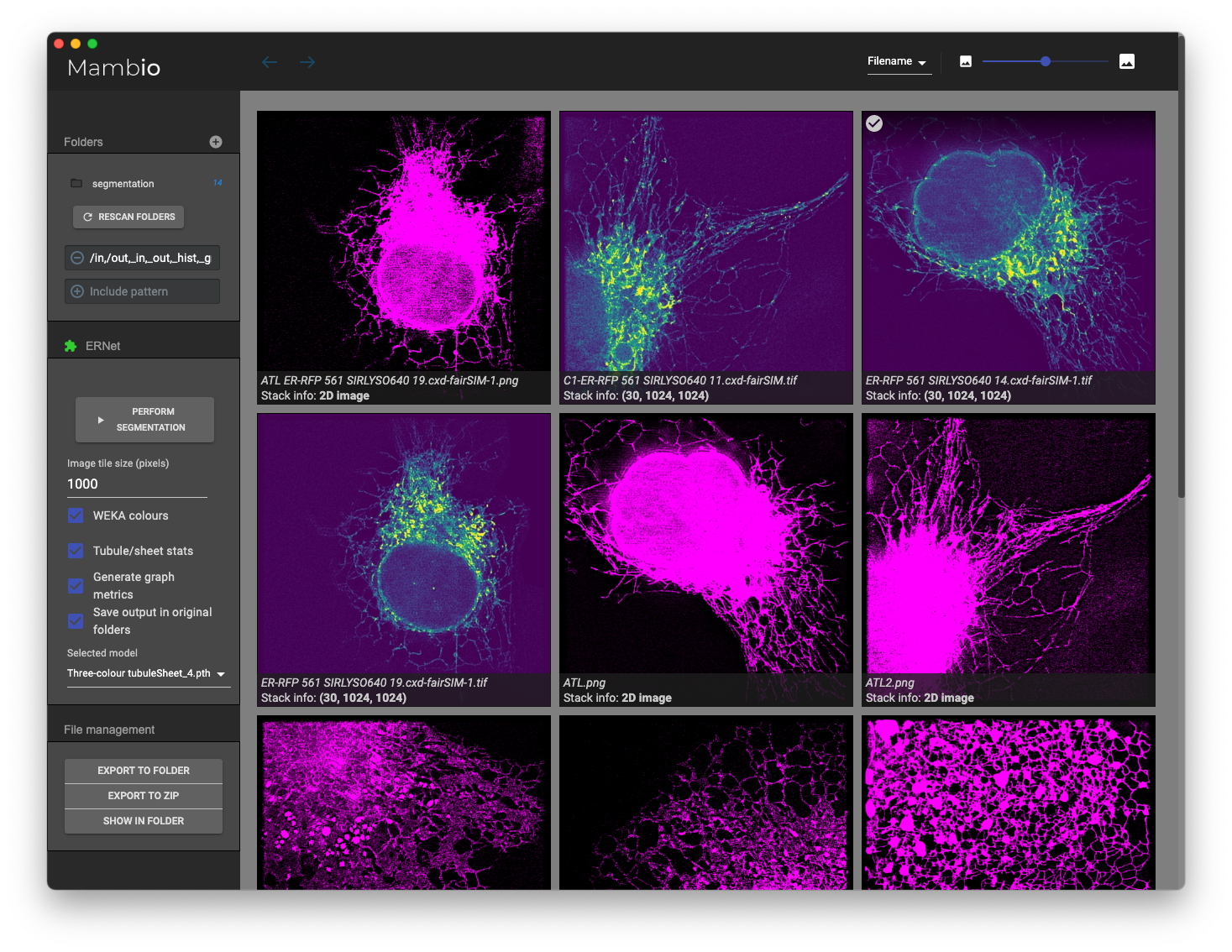Remove the /in,/out exclude pattern
The image size is (1232, 952).
point(77,258)
